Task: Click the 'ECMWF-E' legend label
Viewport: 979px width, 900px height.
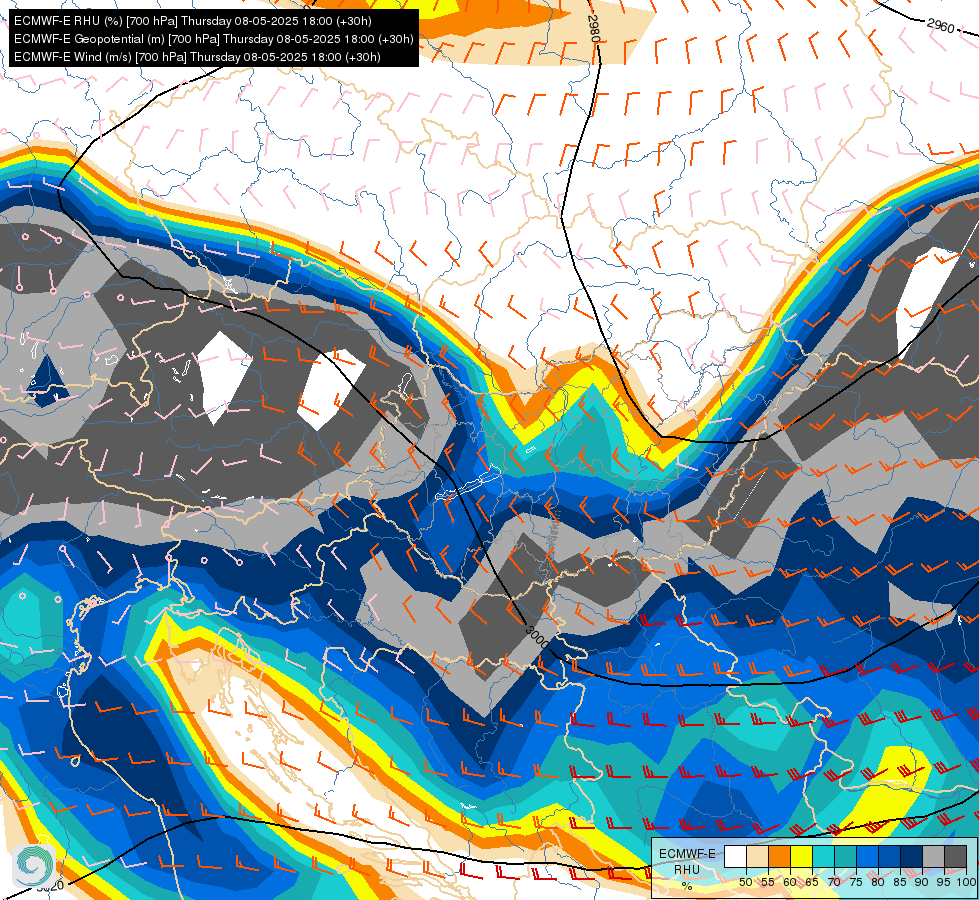Action: pyautogui.click(x=687, y=854)
